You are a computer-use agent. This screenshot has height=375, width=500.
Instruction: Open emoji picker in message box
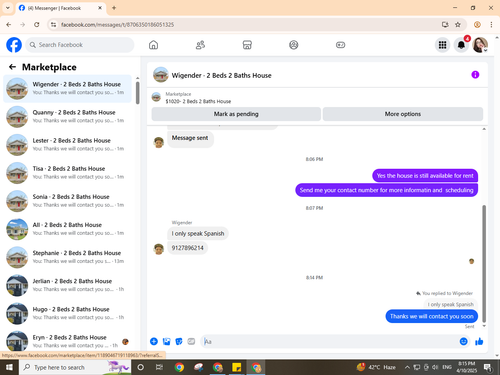[x=463, y=341]
